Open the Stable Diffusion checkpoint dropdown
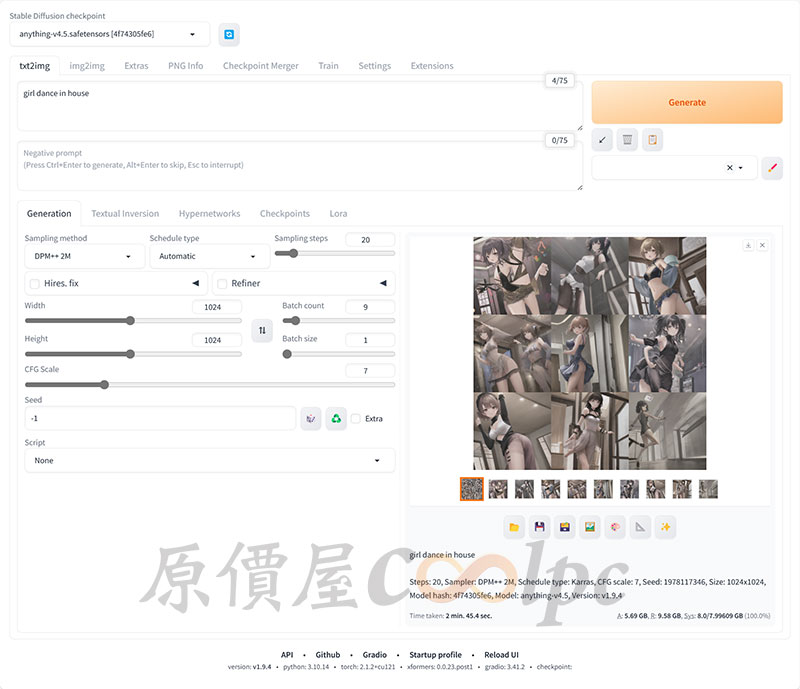 pyautogui.click(x=109, y=34)
